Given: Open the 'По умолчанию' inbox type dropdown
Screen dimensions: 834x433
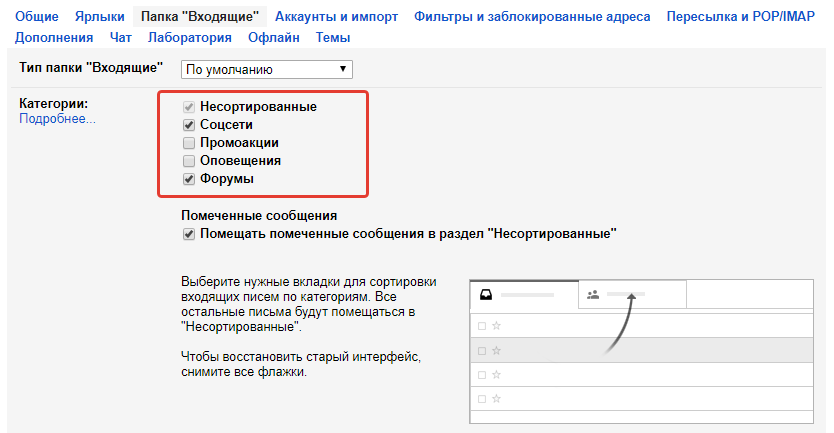Looking at the screenshot, I should click(267, 70).
